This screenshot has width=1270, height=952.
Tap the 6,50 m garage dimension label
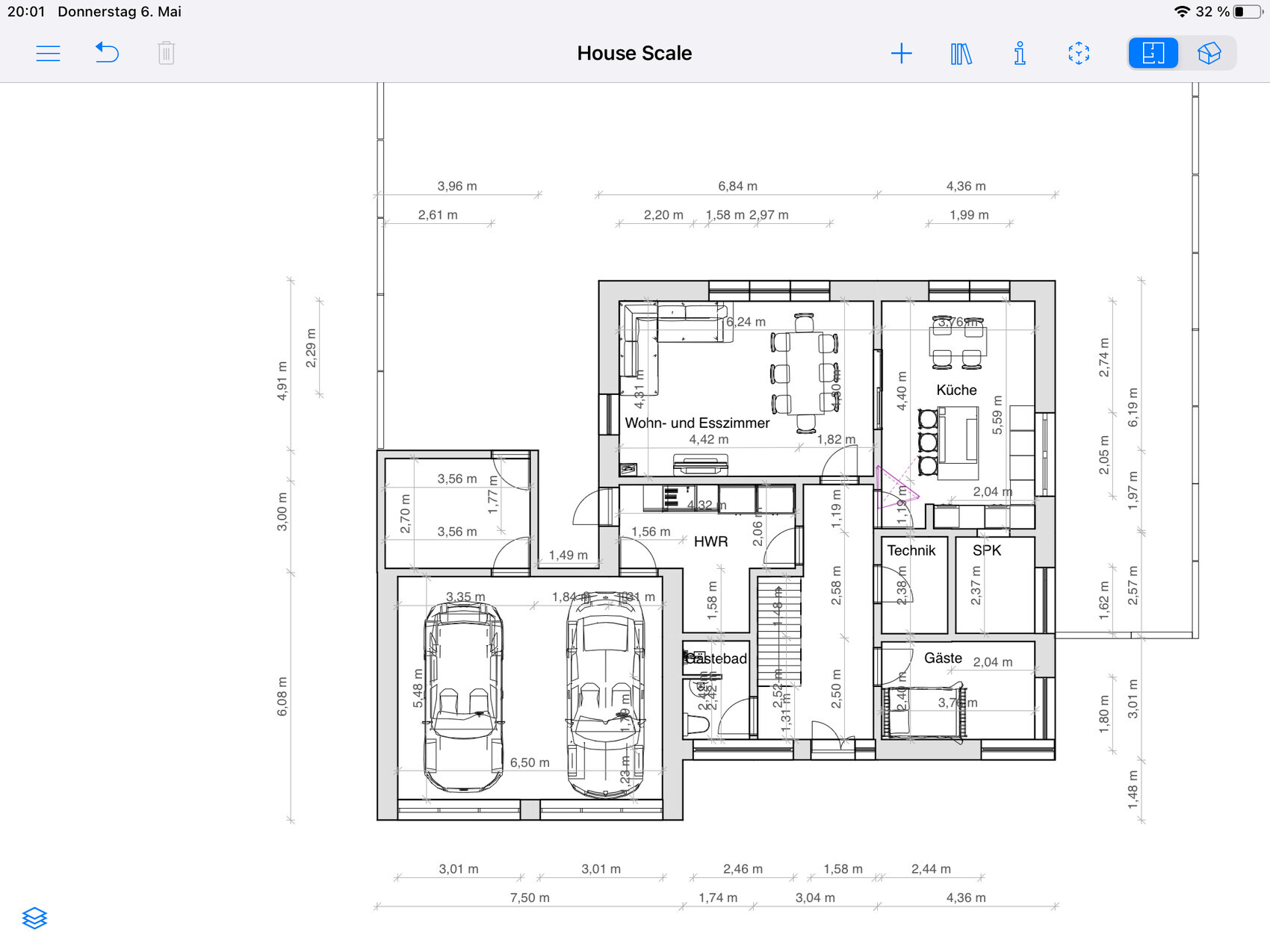pos(530,762)
